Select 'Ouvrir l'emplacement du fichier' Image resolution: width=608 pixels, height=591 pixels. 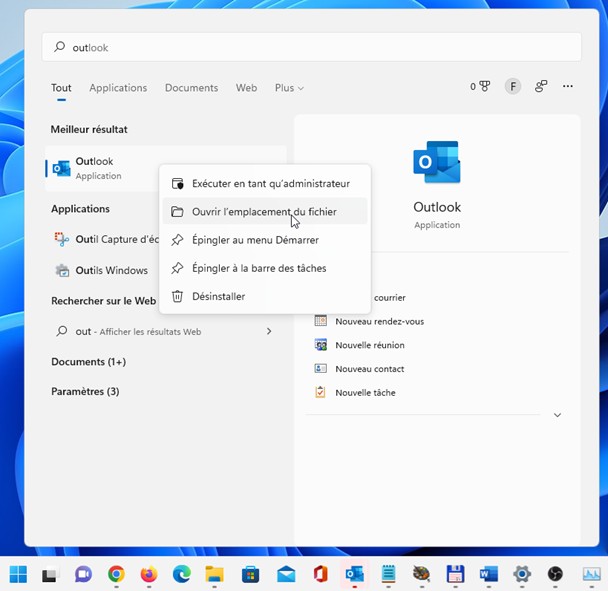coord(264,212)
